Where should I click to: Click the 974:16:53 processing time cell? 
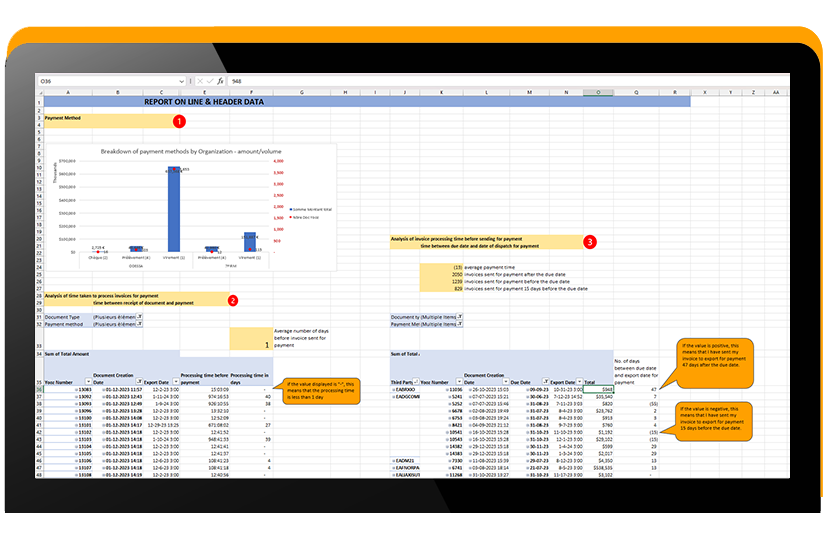[x=205, y=397]
